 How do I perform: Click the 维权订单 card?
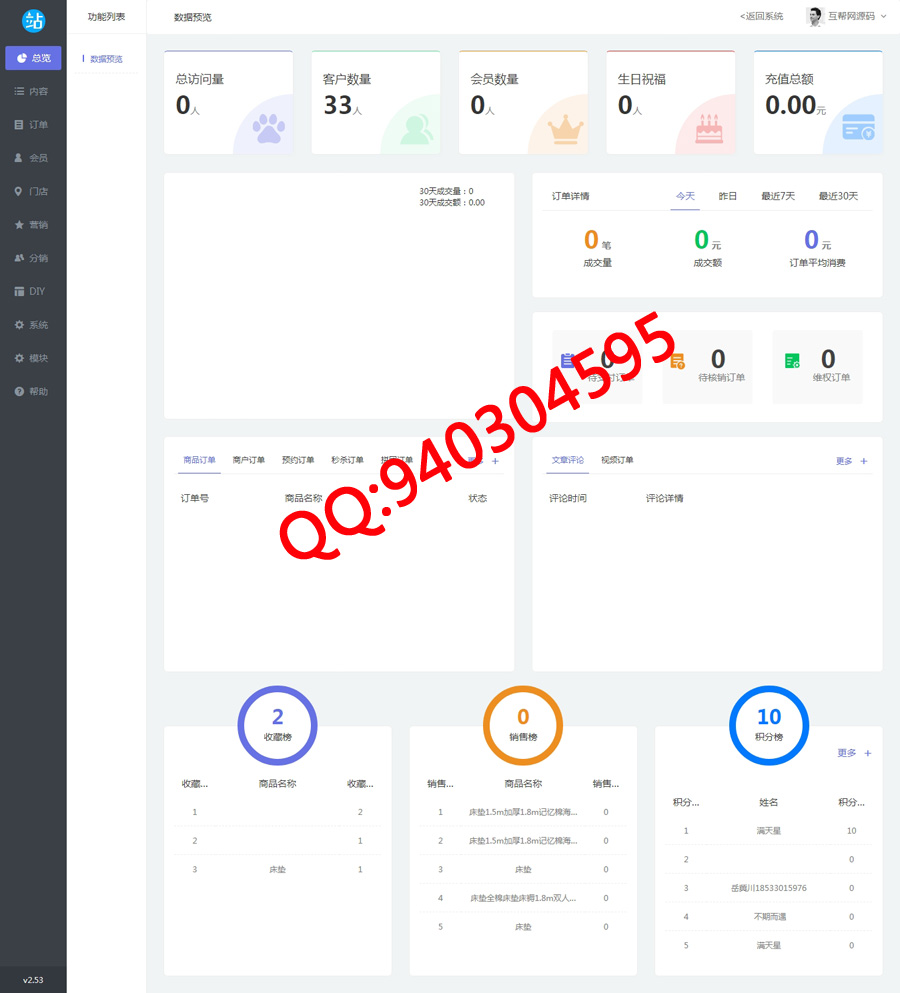817,366
